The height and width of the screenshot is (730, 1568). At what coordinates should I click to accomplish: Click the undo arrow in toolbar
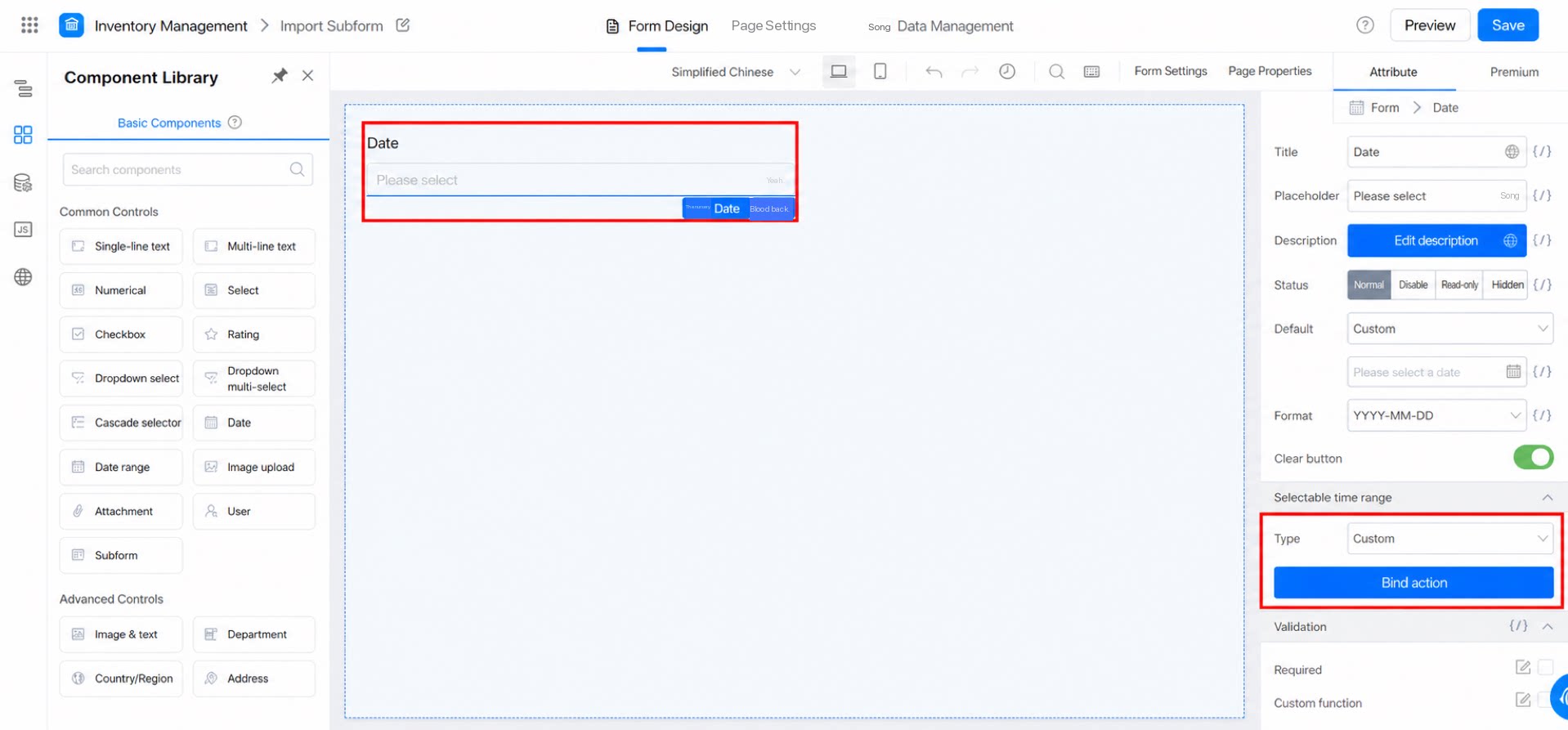click(934, 72)
